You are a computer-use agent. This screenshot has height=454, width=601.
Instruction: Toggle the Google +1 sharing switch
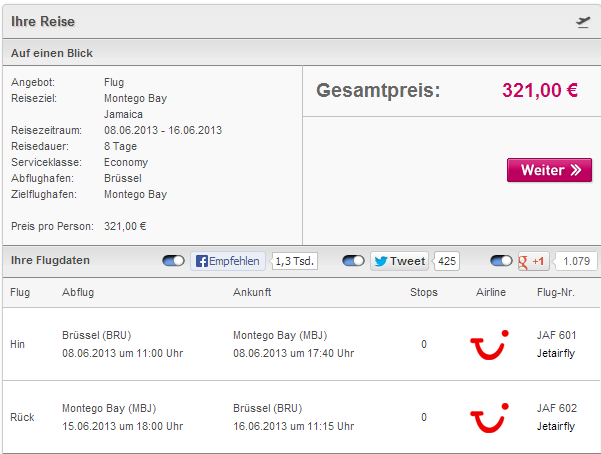(501, 261)
